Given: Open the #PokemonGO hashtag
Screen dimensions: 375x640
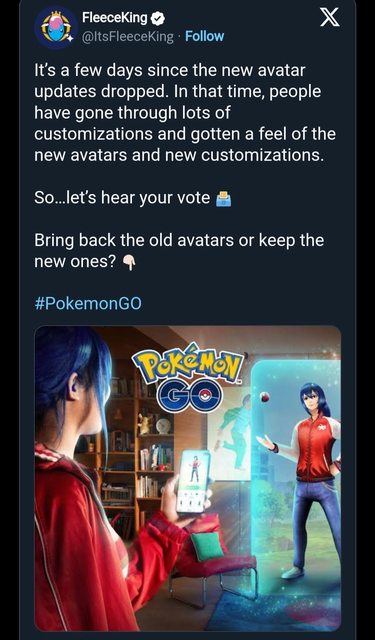Looking at the screenshot, I should coord(88,304).
